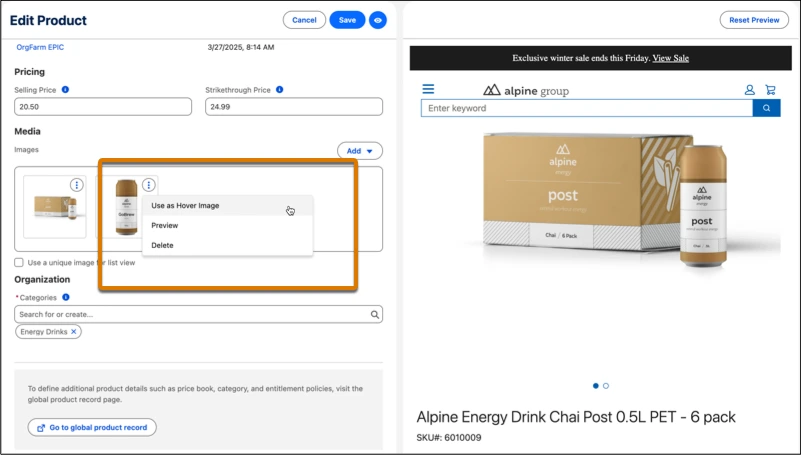Select the box pack image thumbnail
Screen dimensions: 801x455
pyautogui.click(x=55, y=207)
